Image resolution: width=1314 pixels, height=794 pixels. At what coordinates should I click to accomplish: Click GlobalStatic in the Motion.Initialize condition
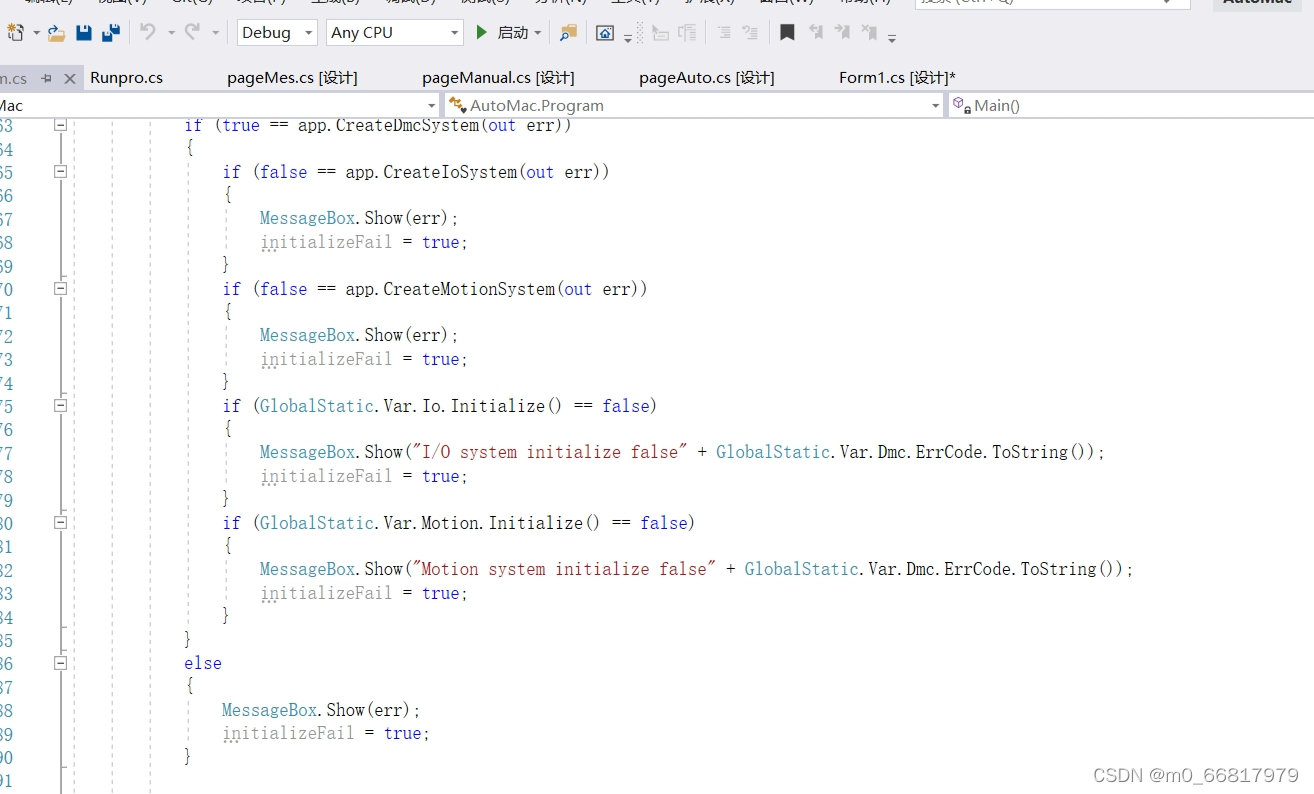click(317, 523)
